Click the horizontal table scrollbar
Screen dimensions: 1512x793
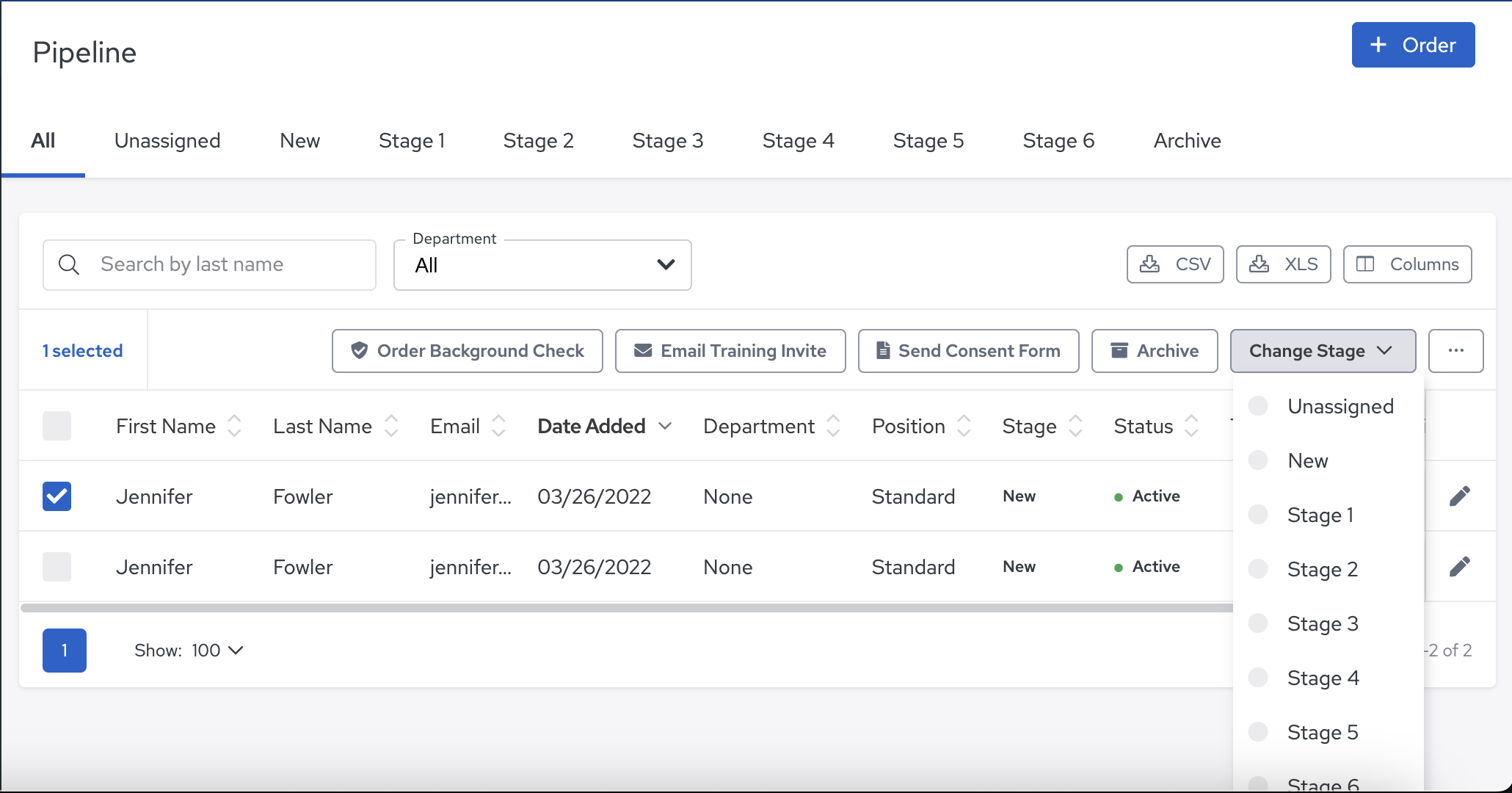tap(627, 608)
